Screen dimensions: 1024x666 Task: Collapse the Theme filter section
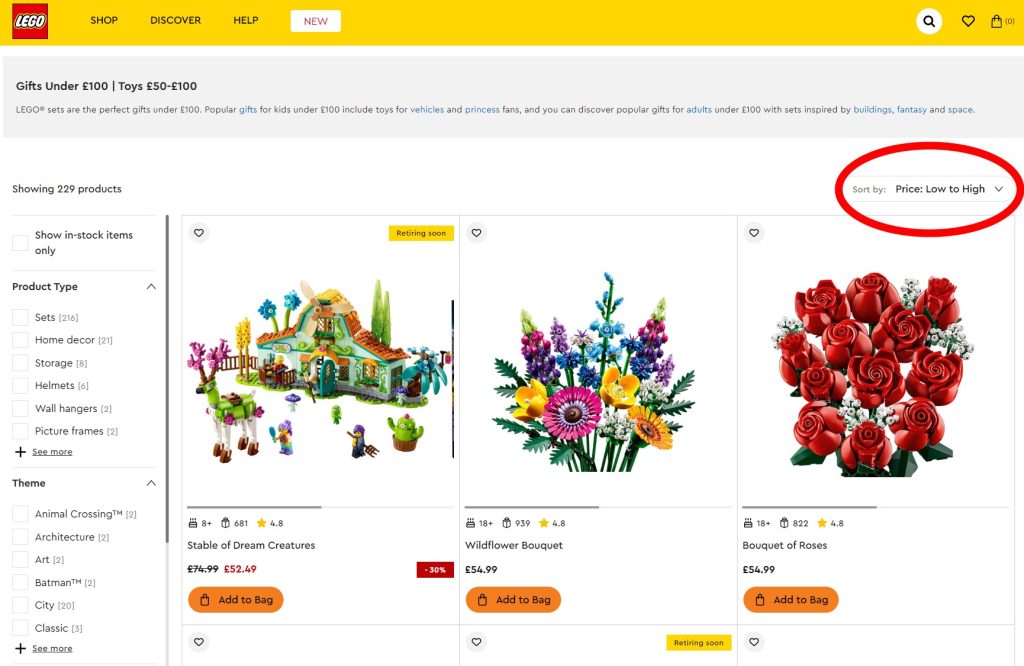pyautogui.click(x=151, y=483)
